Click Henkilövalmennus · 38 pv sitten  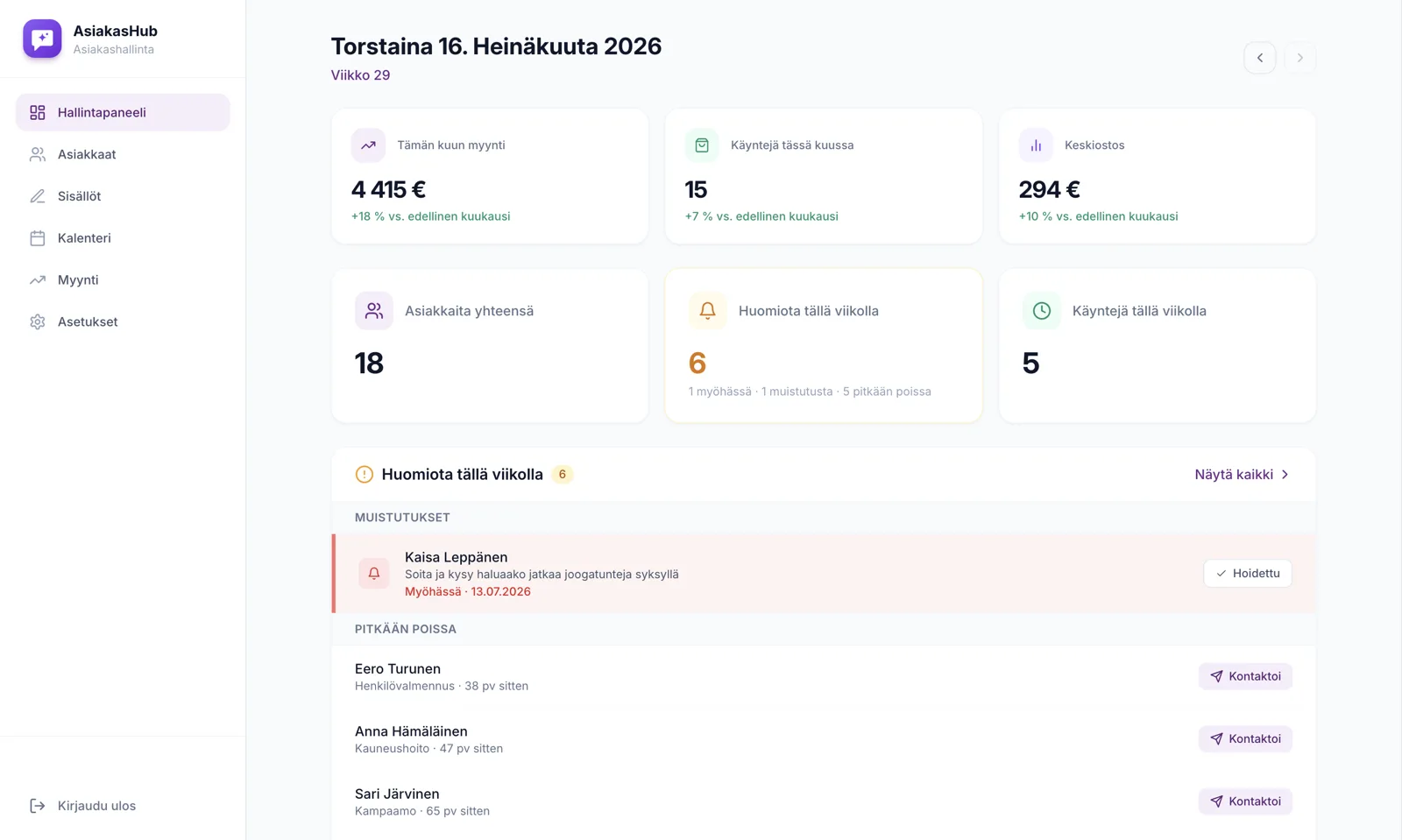click(442, 686)
